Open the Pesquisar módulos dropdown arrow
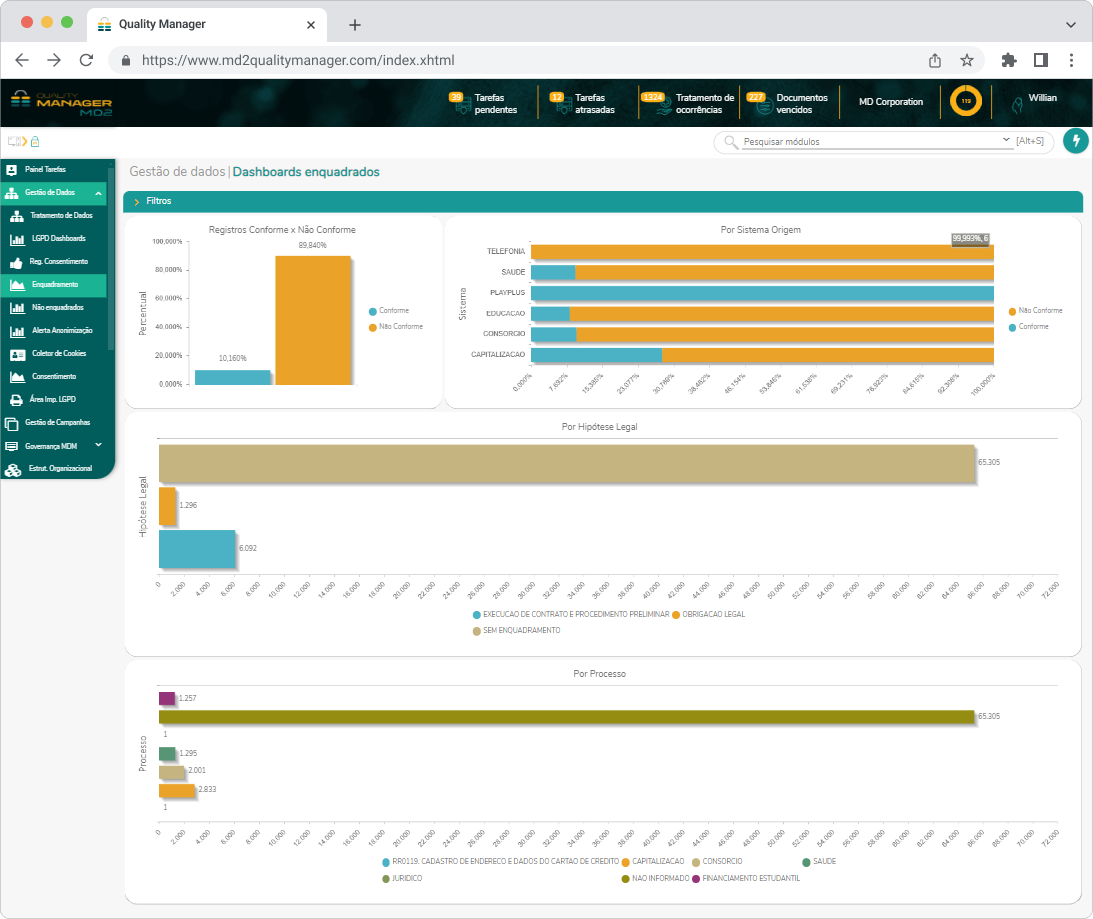The width and height of the screenshot is (1093, 919). [1005, 140]
